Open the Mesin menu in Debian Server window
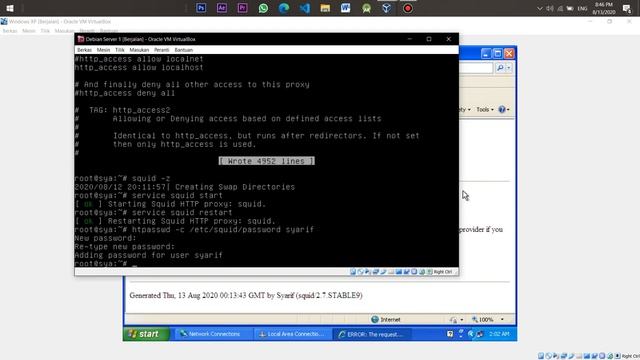 pos(103,50)
